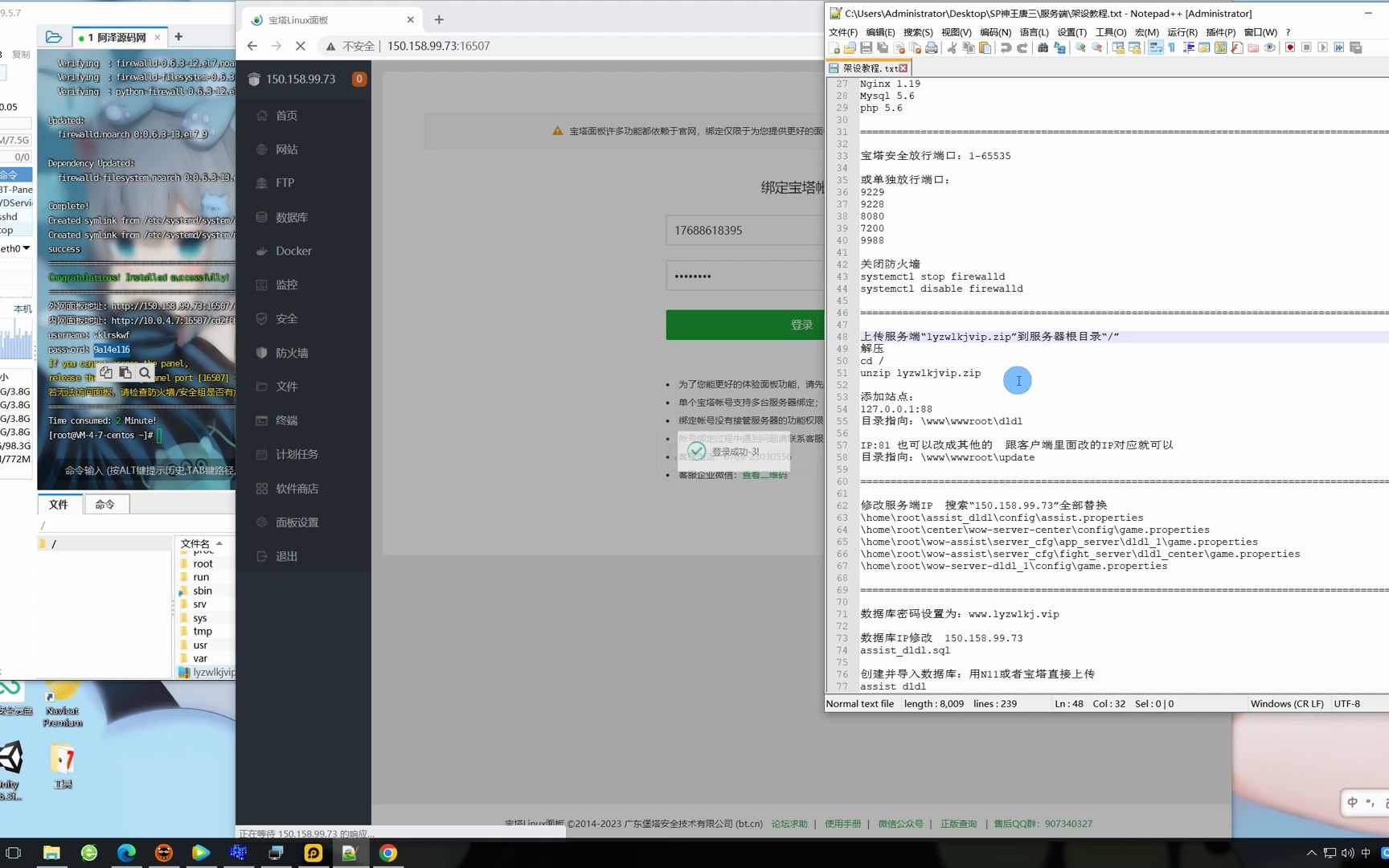This screenshot has width=1389, height=868.
Task: Click the Redo arrow in Notepad++ toolbar
Action: [1022, 48]
